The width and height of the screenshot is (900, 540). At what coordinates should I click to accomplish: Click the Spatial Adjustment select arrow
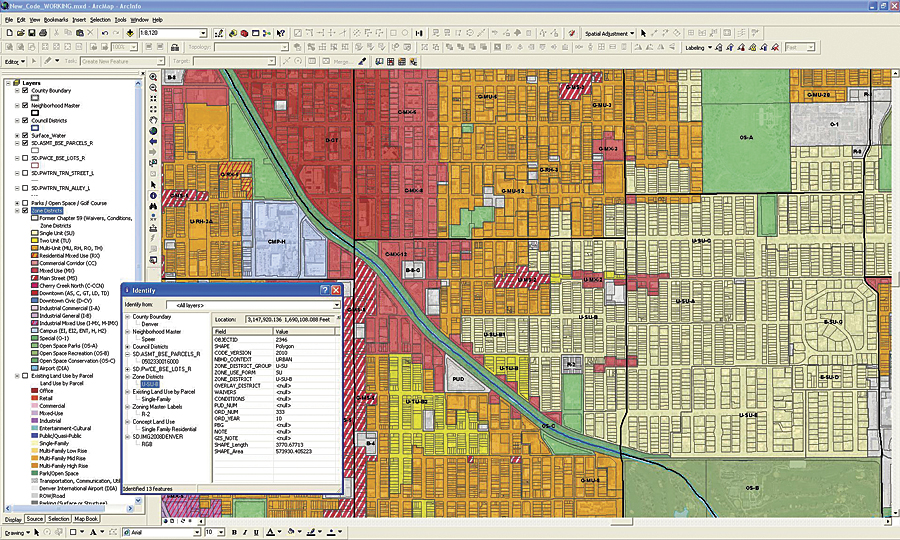pos(643,33)
